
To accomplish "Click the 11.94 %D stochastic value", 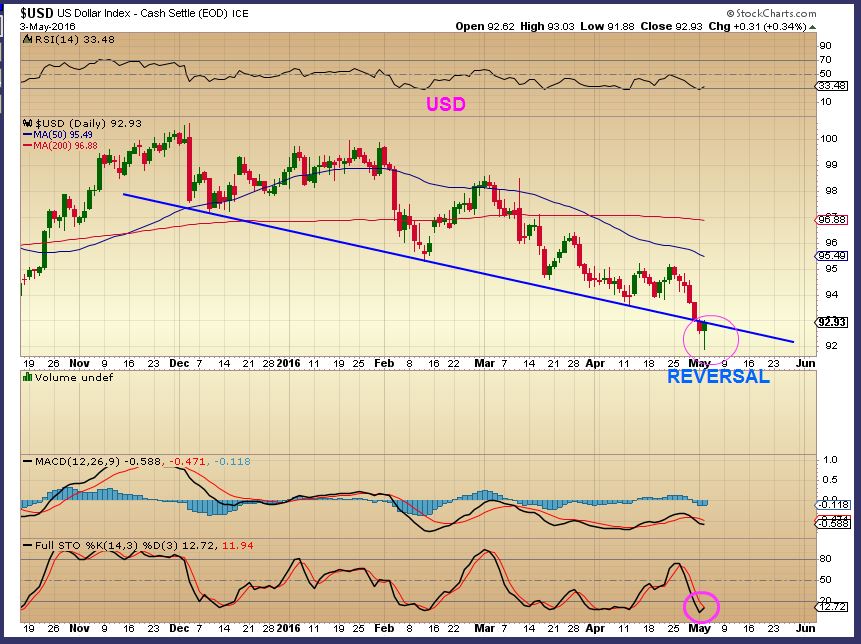I will pyautogui.click(x=238, y=546).
